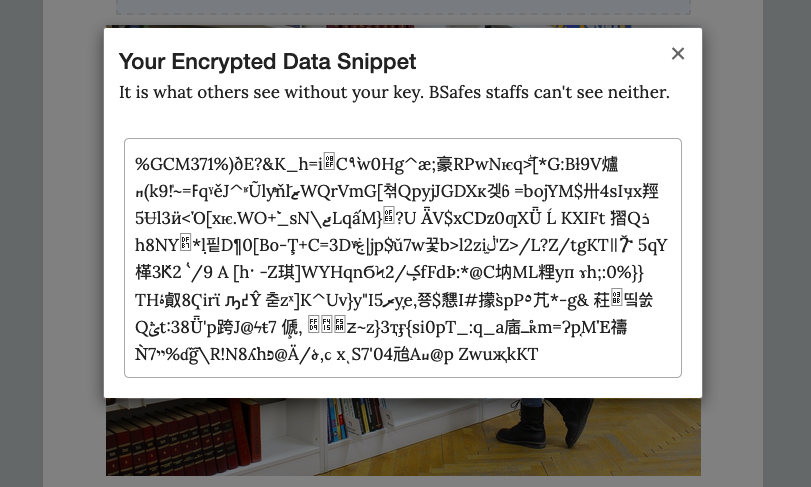Click the dimmed backdrop left of dialog

coord(52,243)
